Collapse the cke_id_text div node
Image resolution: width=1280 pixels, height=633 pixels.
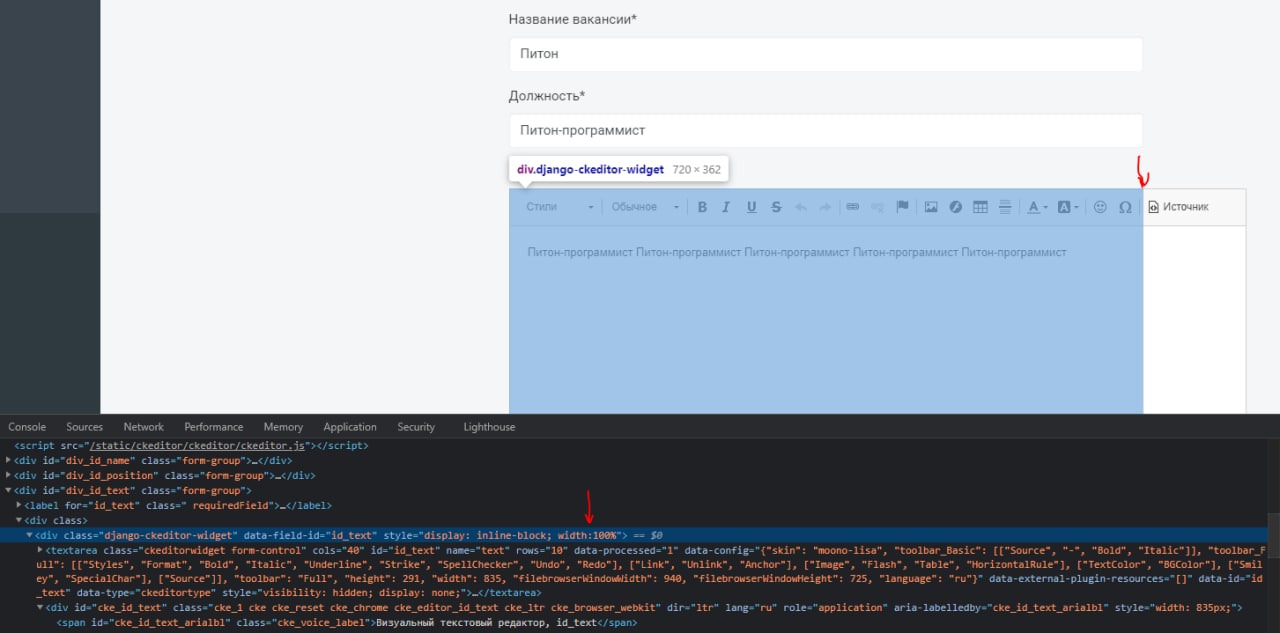click(x=40, y=608)
